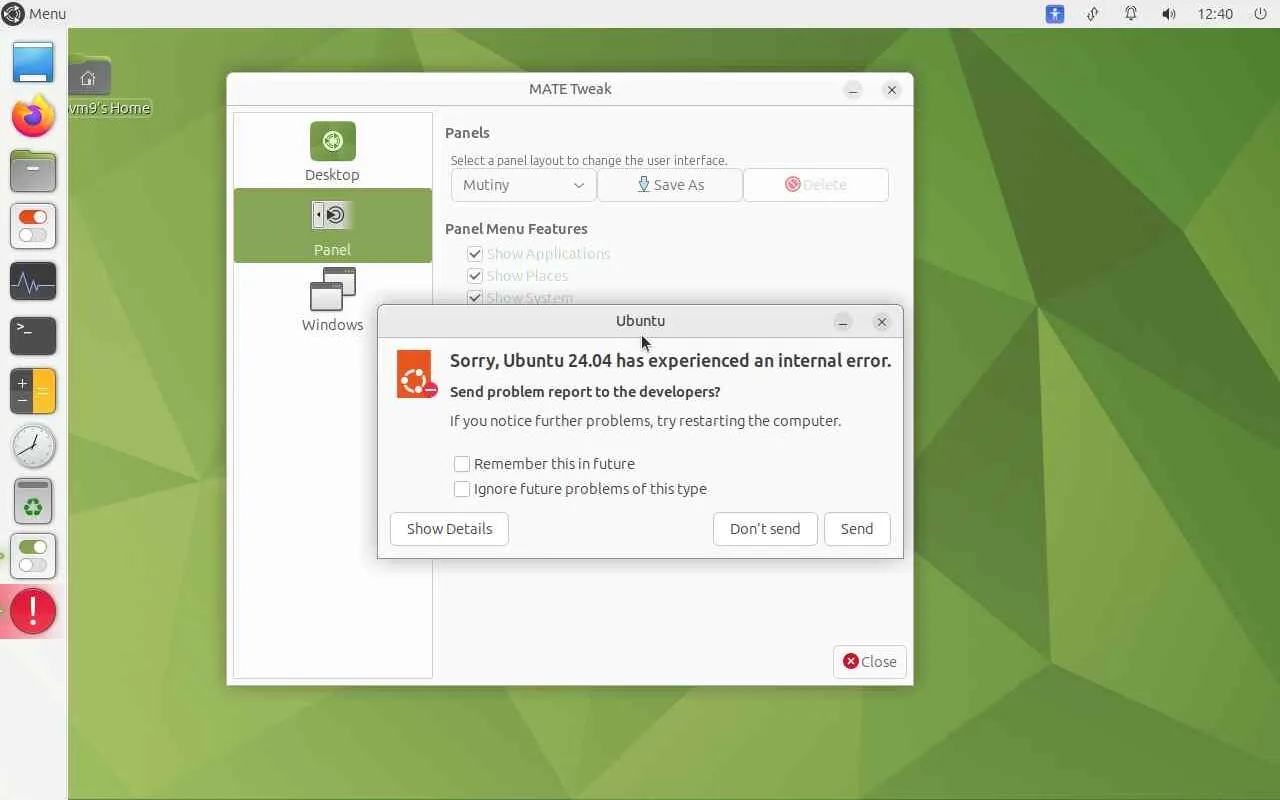
Task: Select the Panel section in MATE Tweak
Action: (332, 226)
